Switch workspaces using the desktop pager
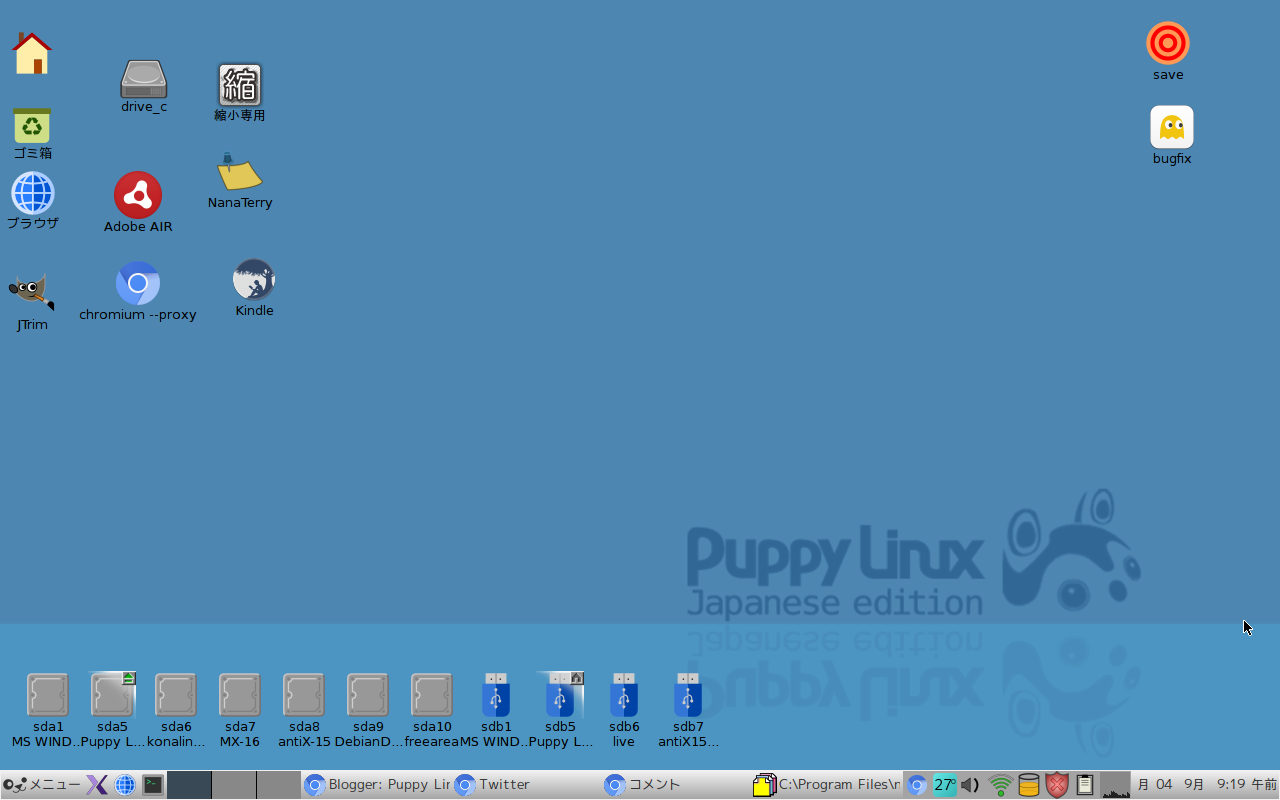Viewport: 1280px width, 800px height. pos(190,785)
